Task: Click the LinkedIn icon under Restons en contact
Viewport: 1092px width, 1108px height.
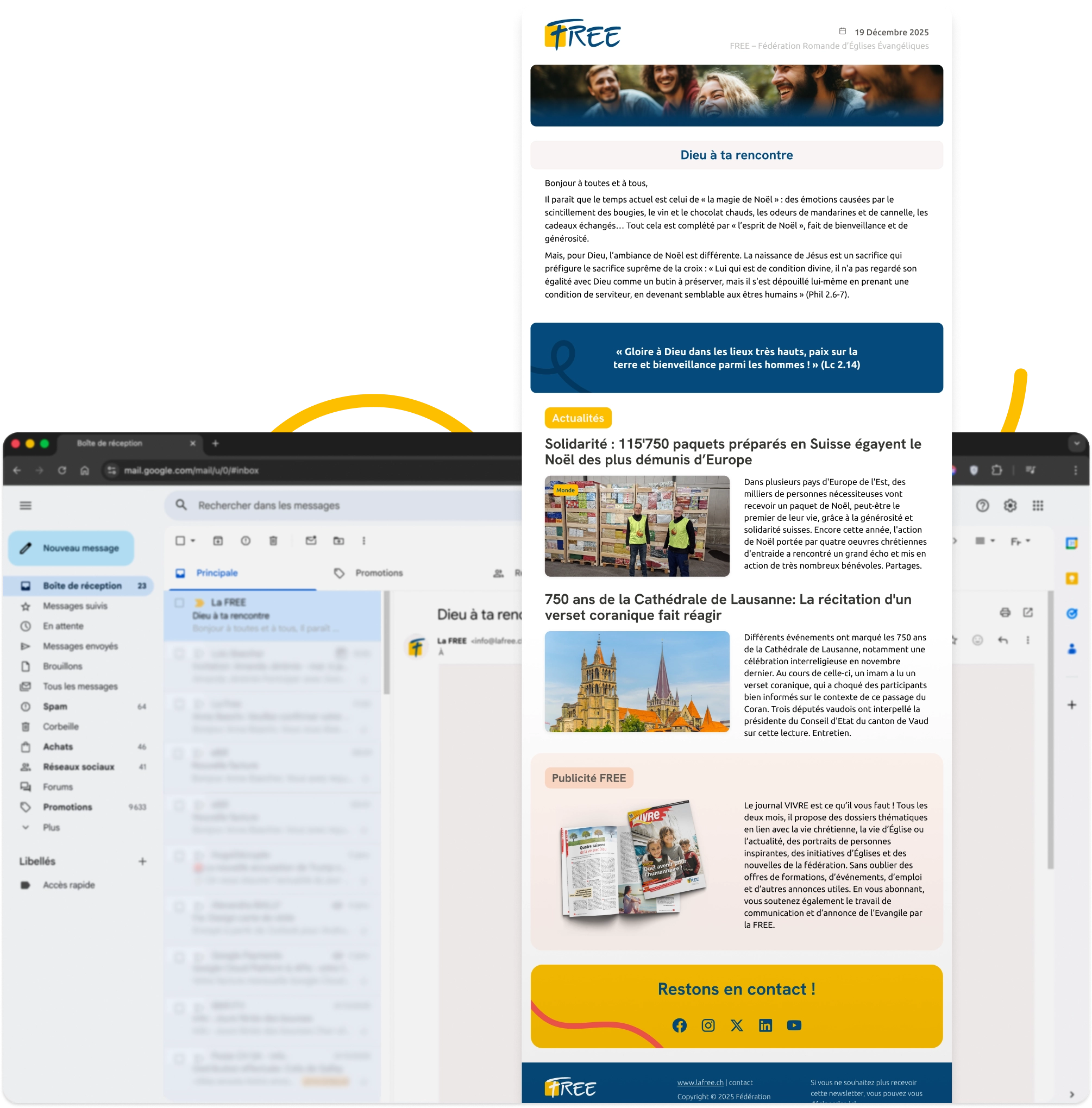Action: [765, 1025]
